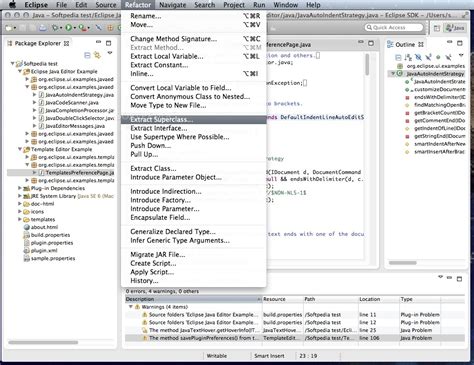Screen dimensions: 474x365
Task: Select the Outline view tab
Action: pos(405,45)
